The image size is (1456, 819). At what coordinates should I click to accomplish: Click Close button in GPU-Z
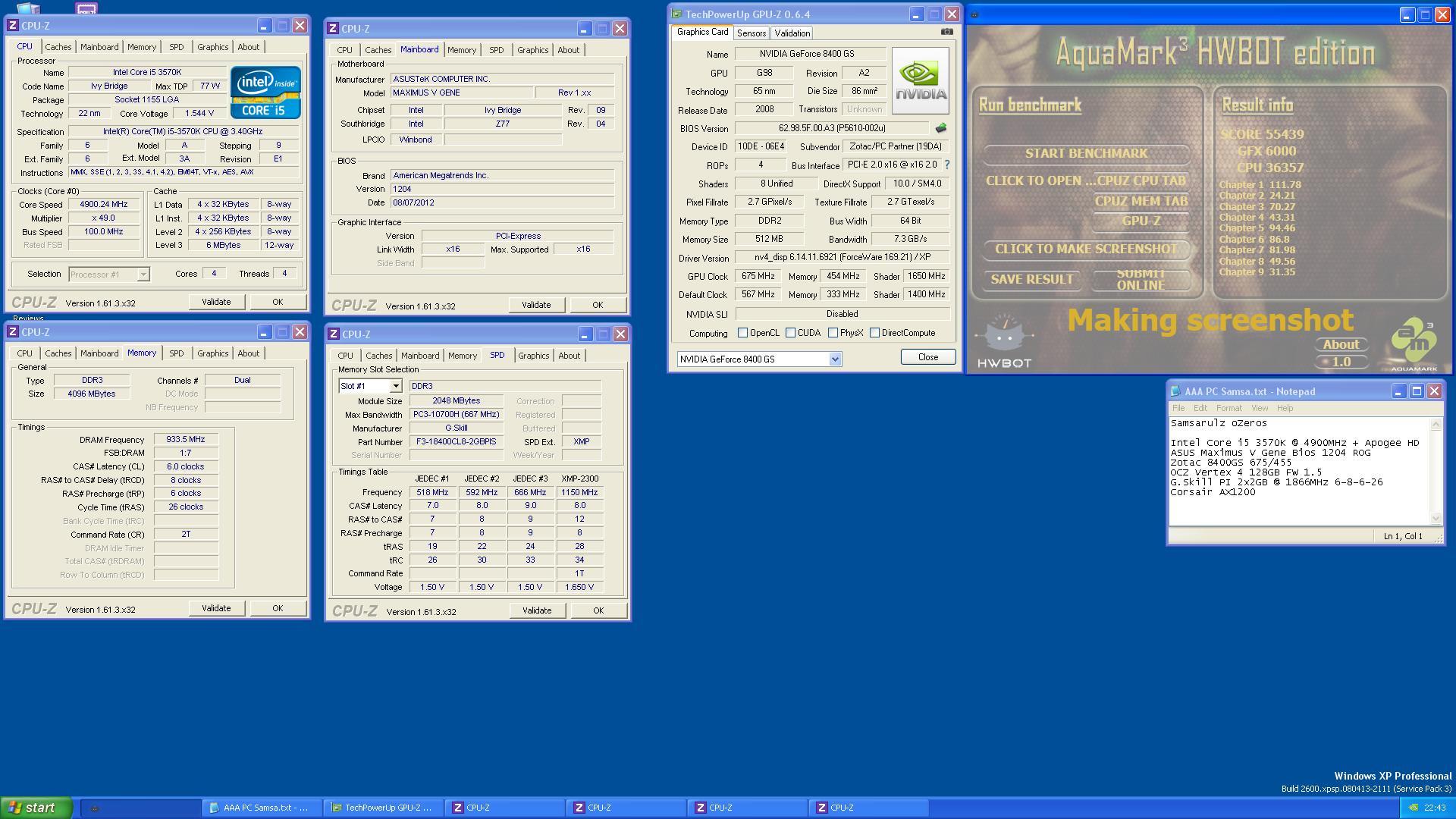tap(927, 357)
